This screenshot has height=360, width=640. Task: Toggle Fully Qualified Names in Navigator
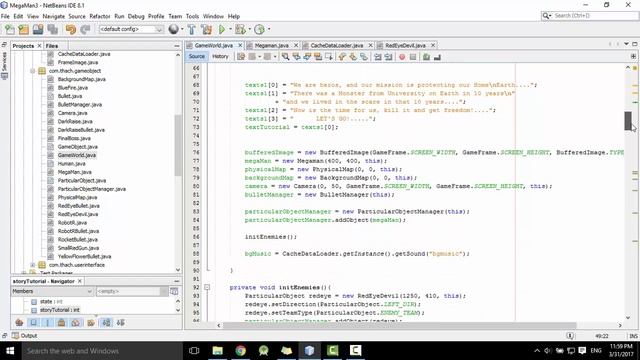[x=91, y=322]
